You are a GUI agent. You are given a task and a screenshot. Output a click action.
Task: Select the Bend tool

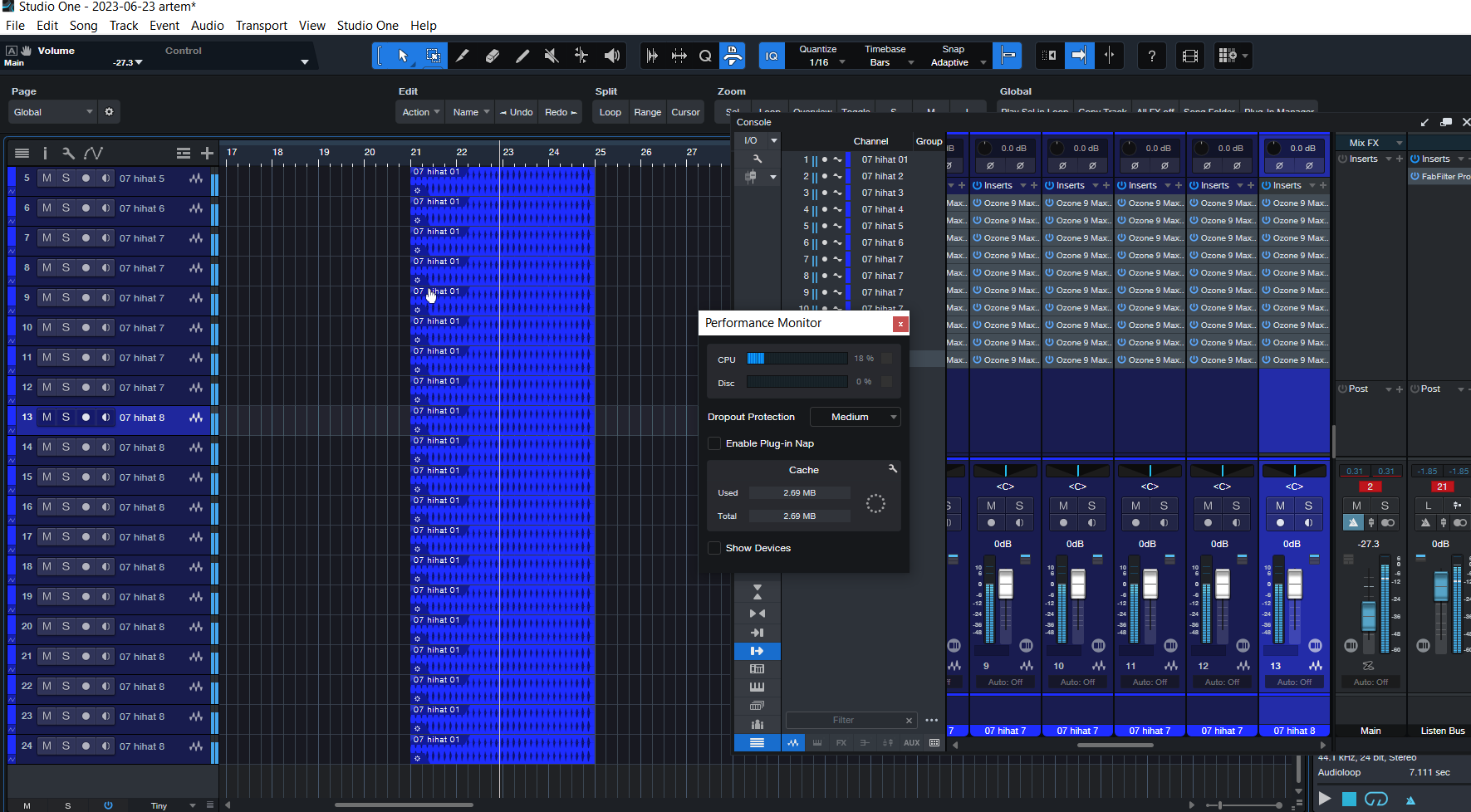pyautogui.click(x=581, y=56)
